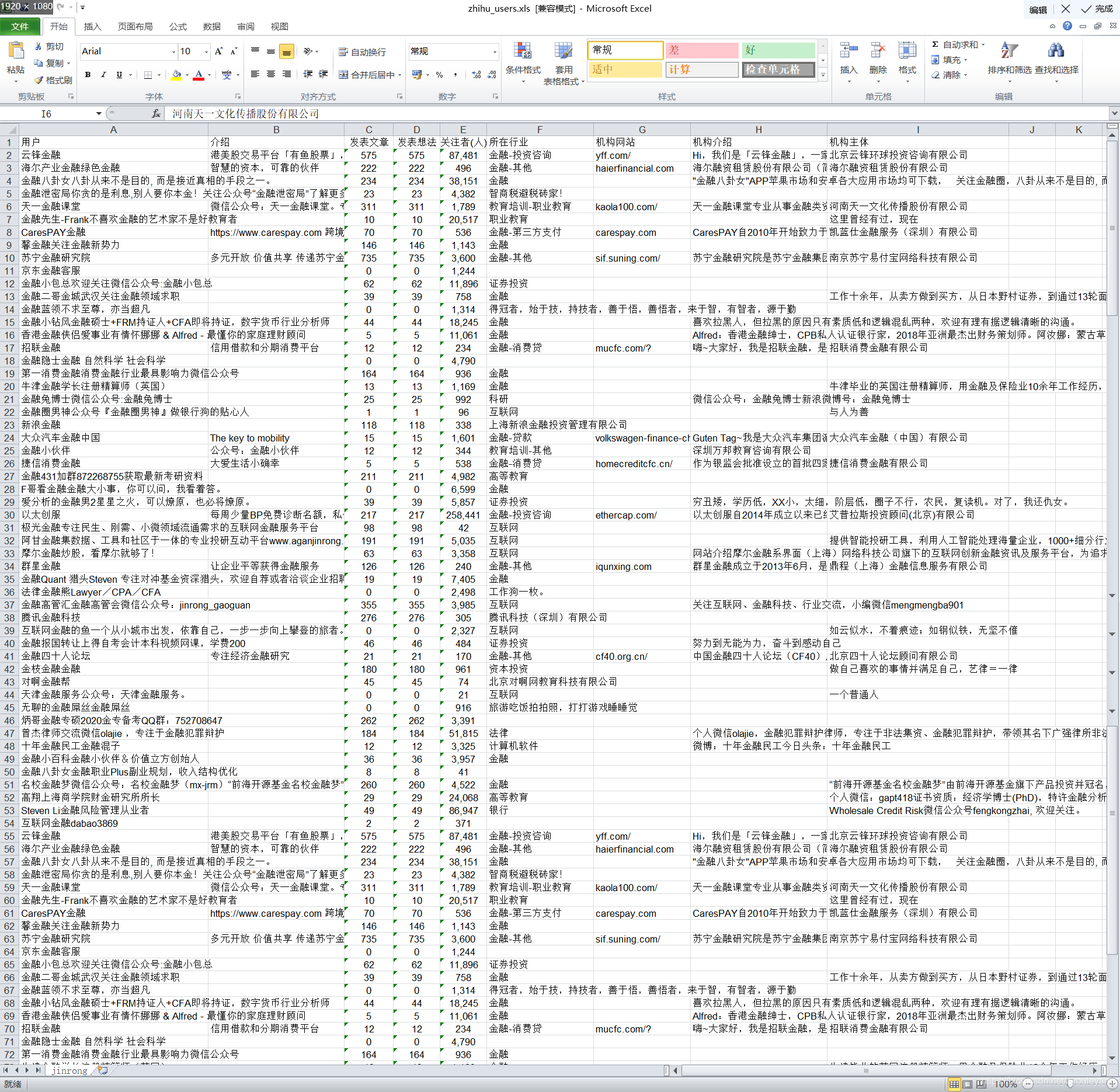Viewport: 1120px width, 1092px height.
Task: Toggle middle vertical alignment
Action: (x=271, y=51)
